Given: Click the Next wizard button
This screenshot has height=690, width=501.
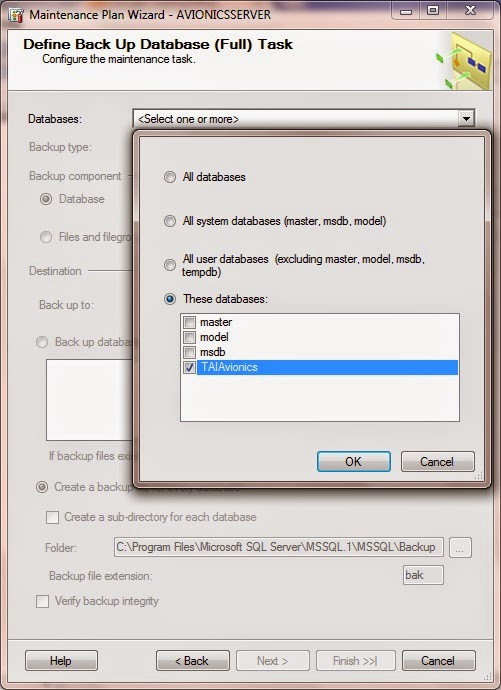Looking at the screenshot, I should point(273,661).
